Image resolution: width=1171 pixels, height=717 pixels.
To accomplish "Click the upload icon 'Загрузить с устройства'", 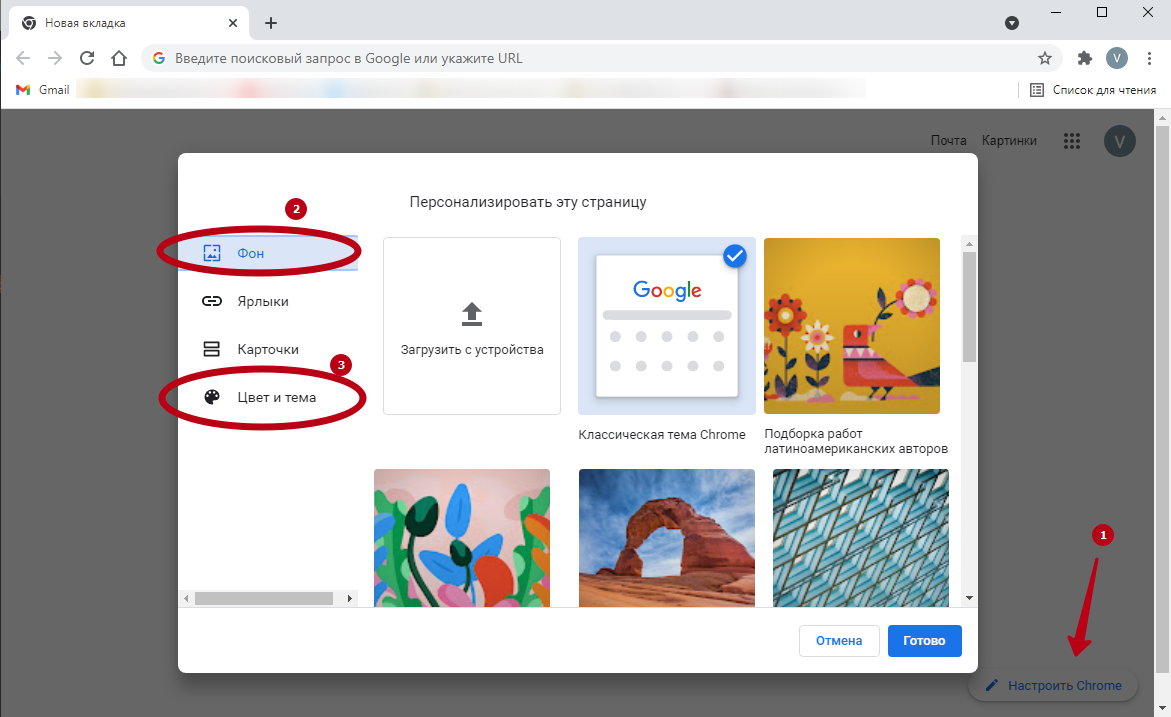I will point(472,315).
